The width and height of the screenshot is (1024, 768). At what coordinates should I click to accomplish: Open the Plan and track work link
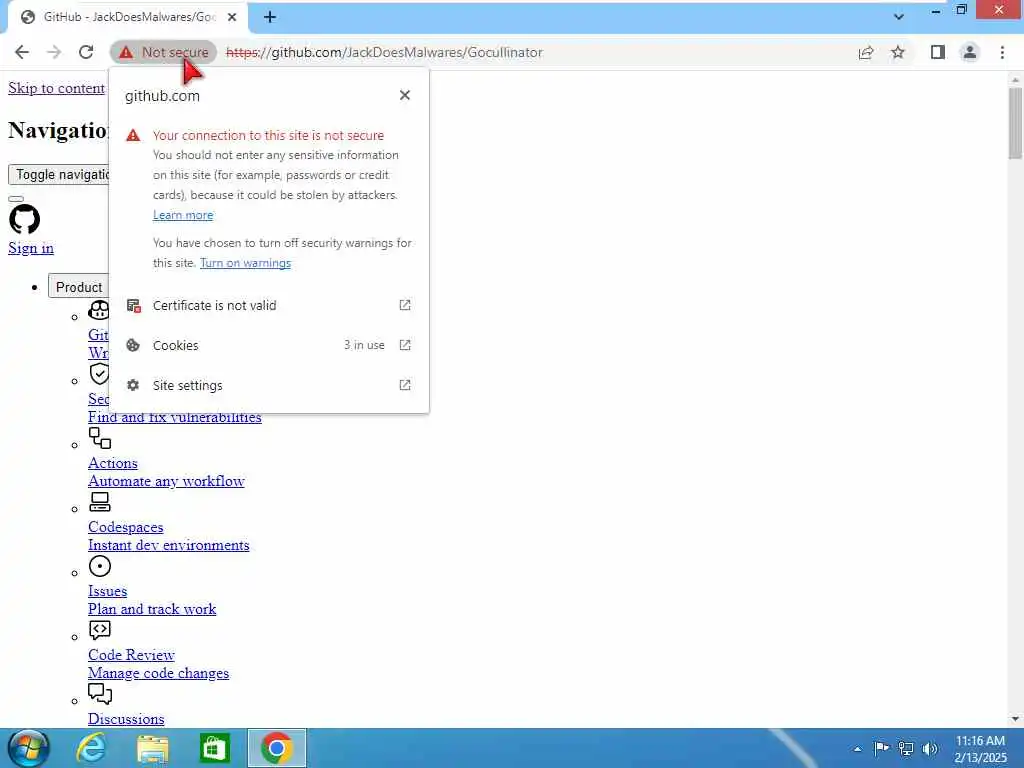pyautogui.click(x=152, y=609)
